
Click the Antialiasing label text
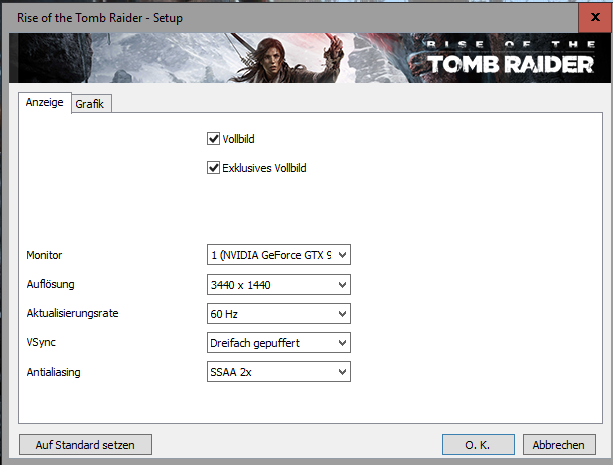(x=54, y=372)
